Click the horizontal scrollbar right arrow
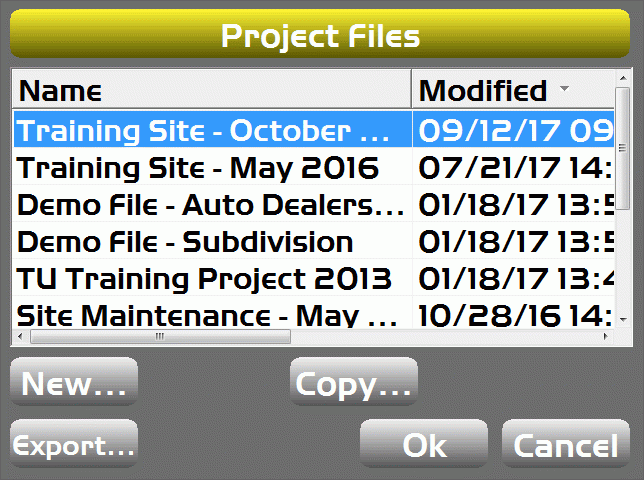The height and width of the screenshot is (480, 644). point(606,337)
